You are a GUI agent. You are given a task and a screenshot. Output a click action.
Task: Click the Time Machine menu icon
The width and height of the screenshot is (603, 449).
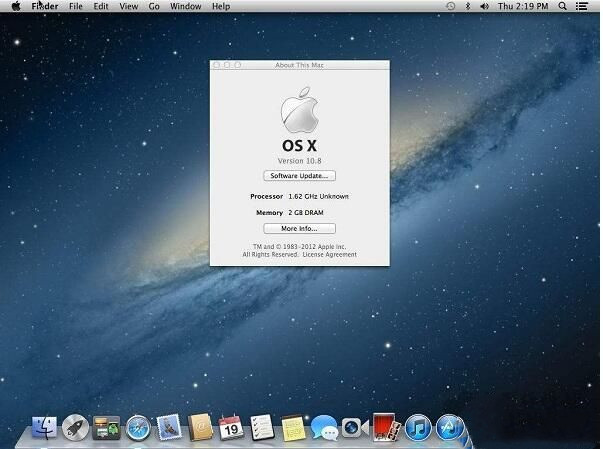[x=451, y=6]
